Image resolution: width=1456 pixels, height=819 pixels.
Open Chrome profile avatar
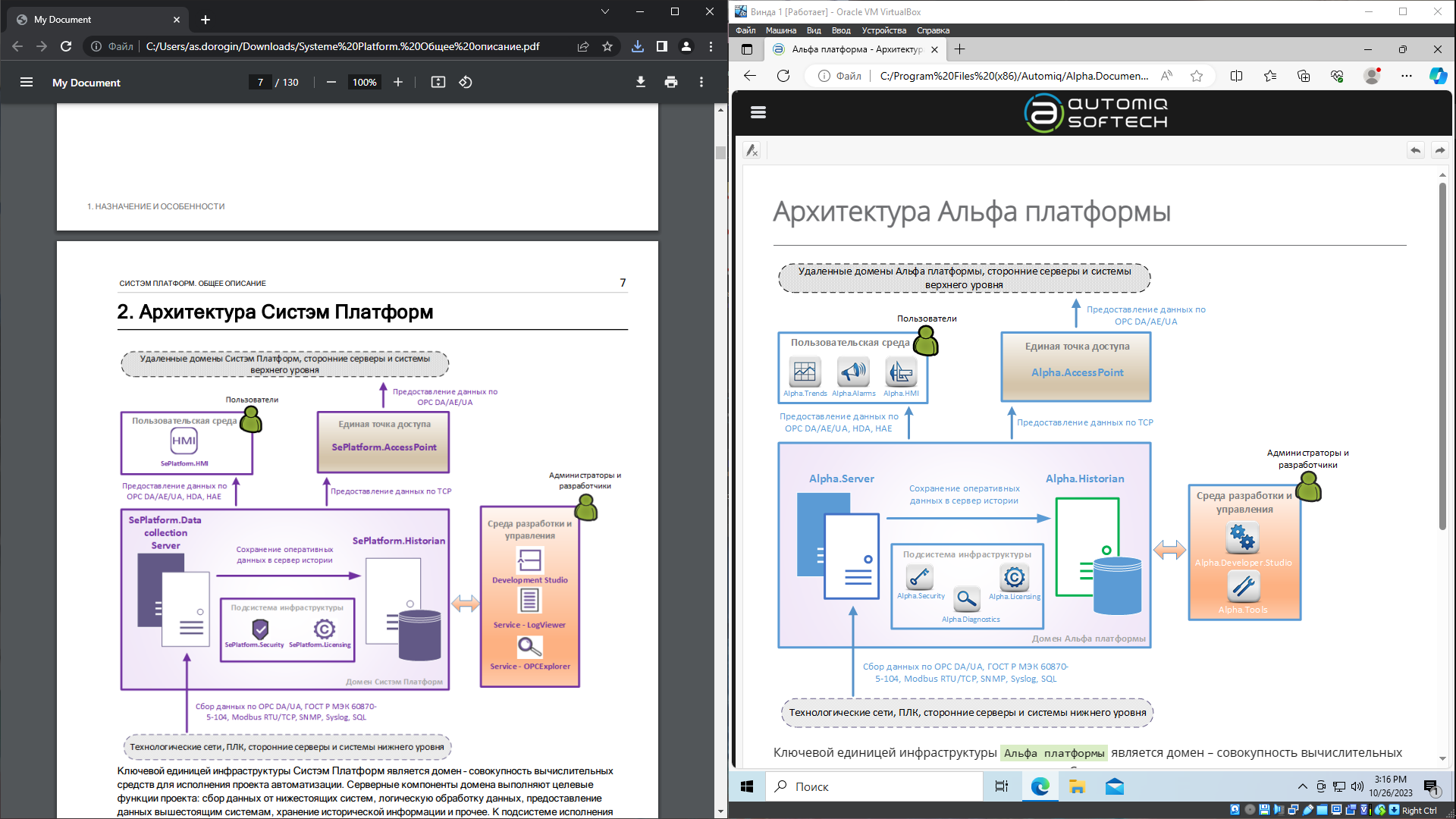(x=686, y=46)
